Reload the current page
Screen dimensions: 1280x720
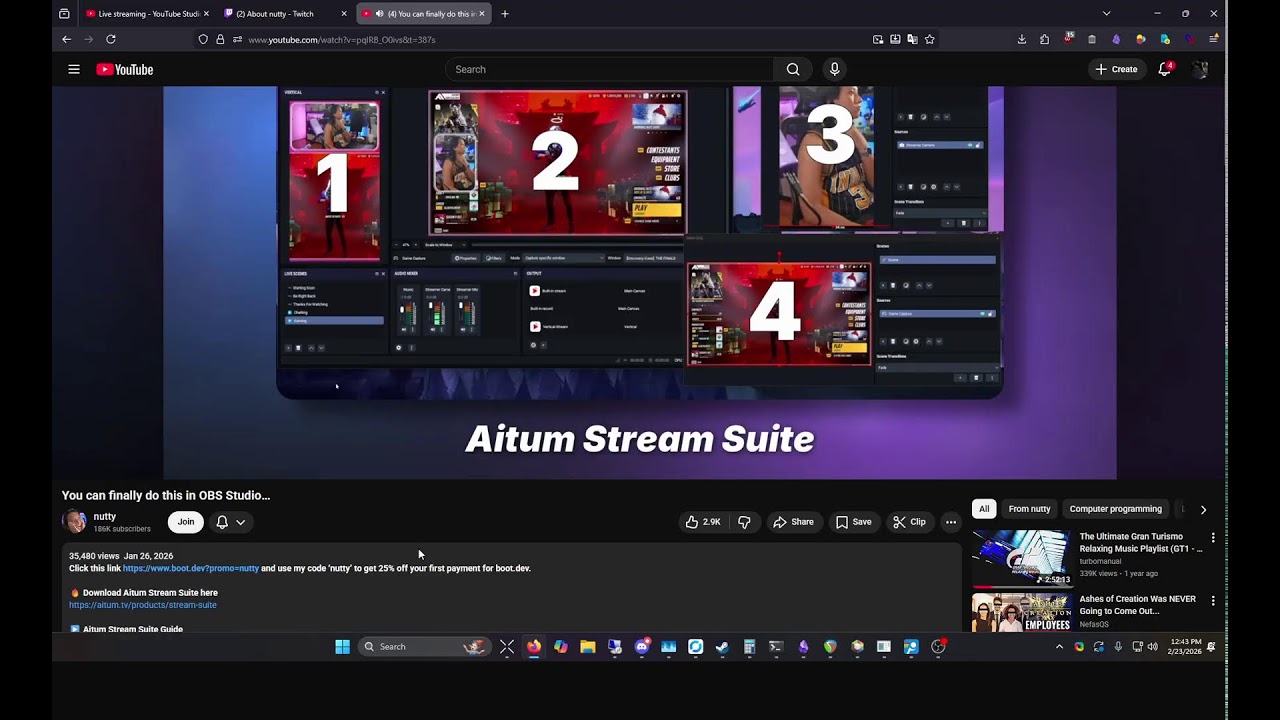[x=111, y=39]
